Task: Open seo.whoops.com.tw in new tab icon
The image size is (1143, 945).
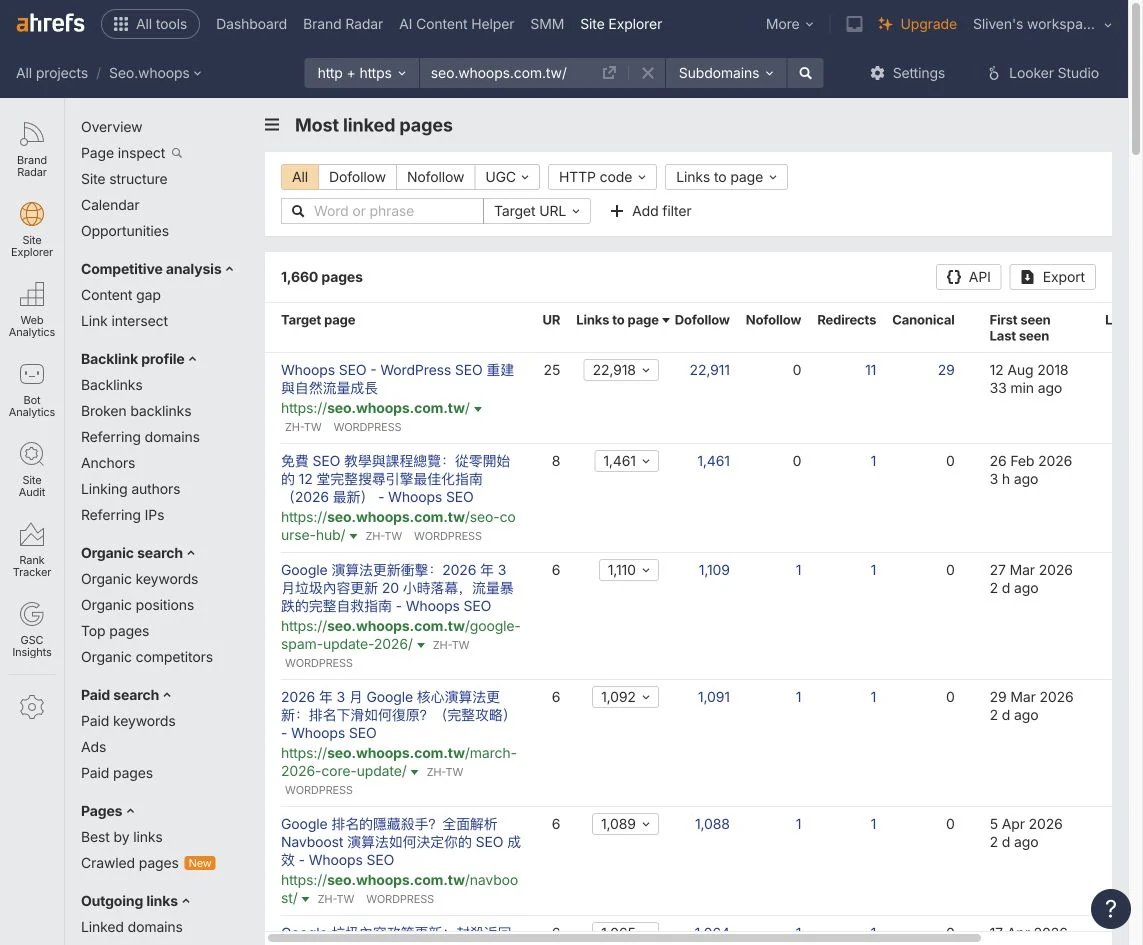Action: (609, 73)
